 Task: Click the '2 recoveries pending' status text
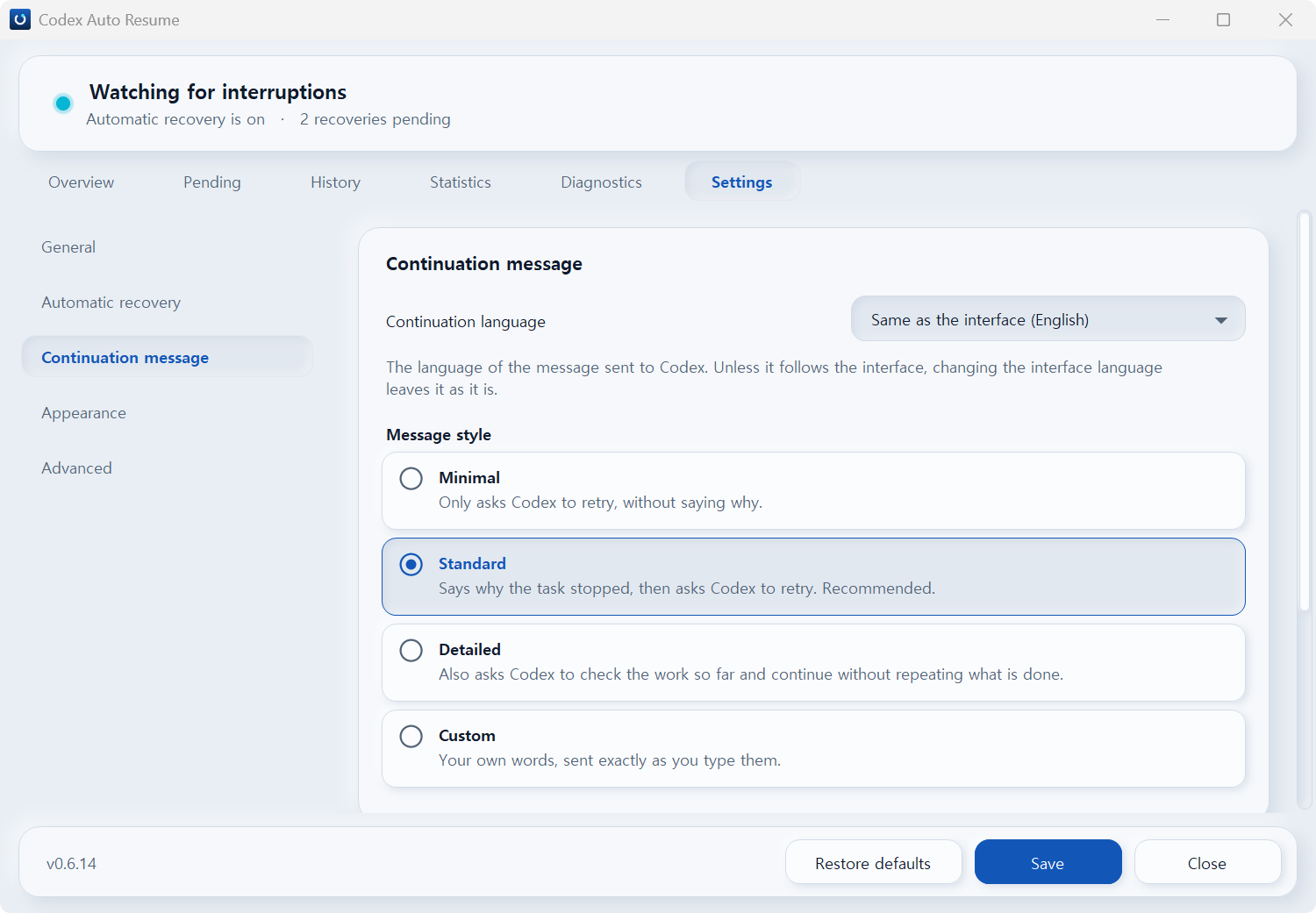pyautogui.click(x=375, y=119)
